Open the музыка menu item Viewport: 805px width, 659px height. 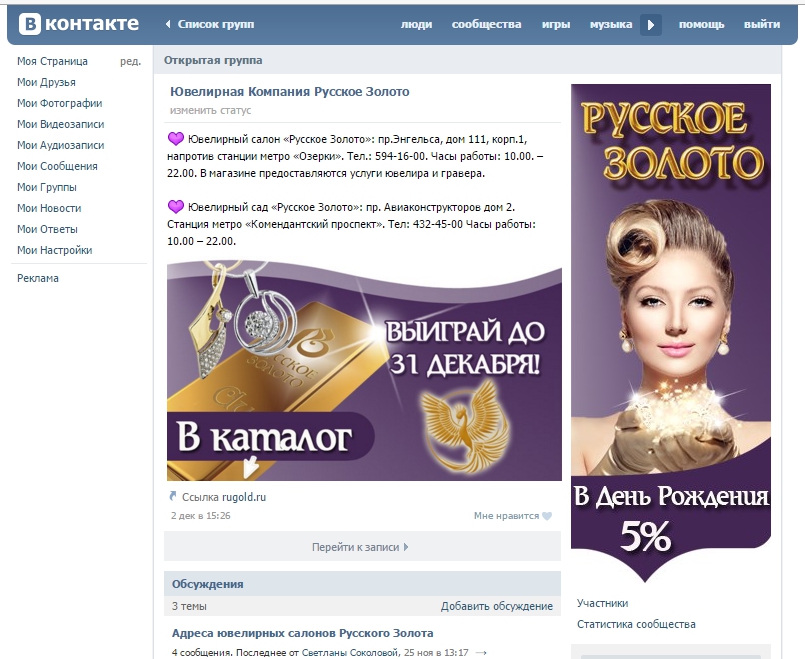[611, 24]
